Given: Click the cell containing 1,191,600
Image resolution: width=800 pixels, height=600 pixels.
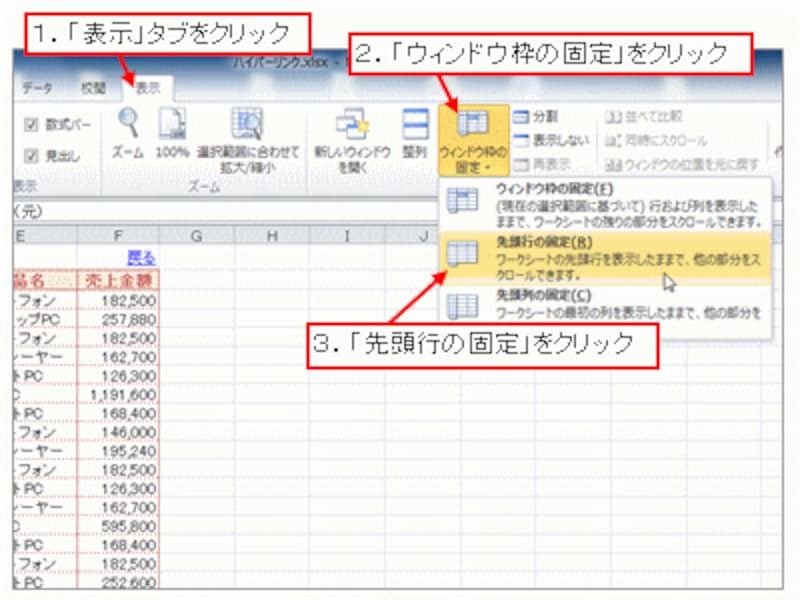Looking at the screenshot, I should point(118,395).
